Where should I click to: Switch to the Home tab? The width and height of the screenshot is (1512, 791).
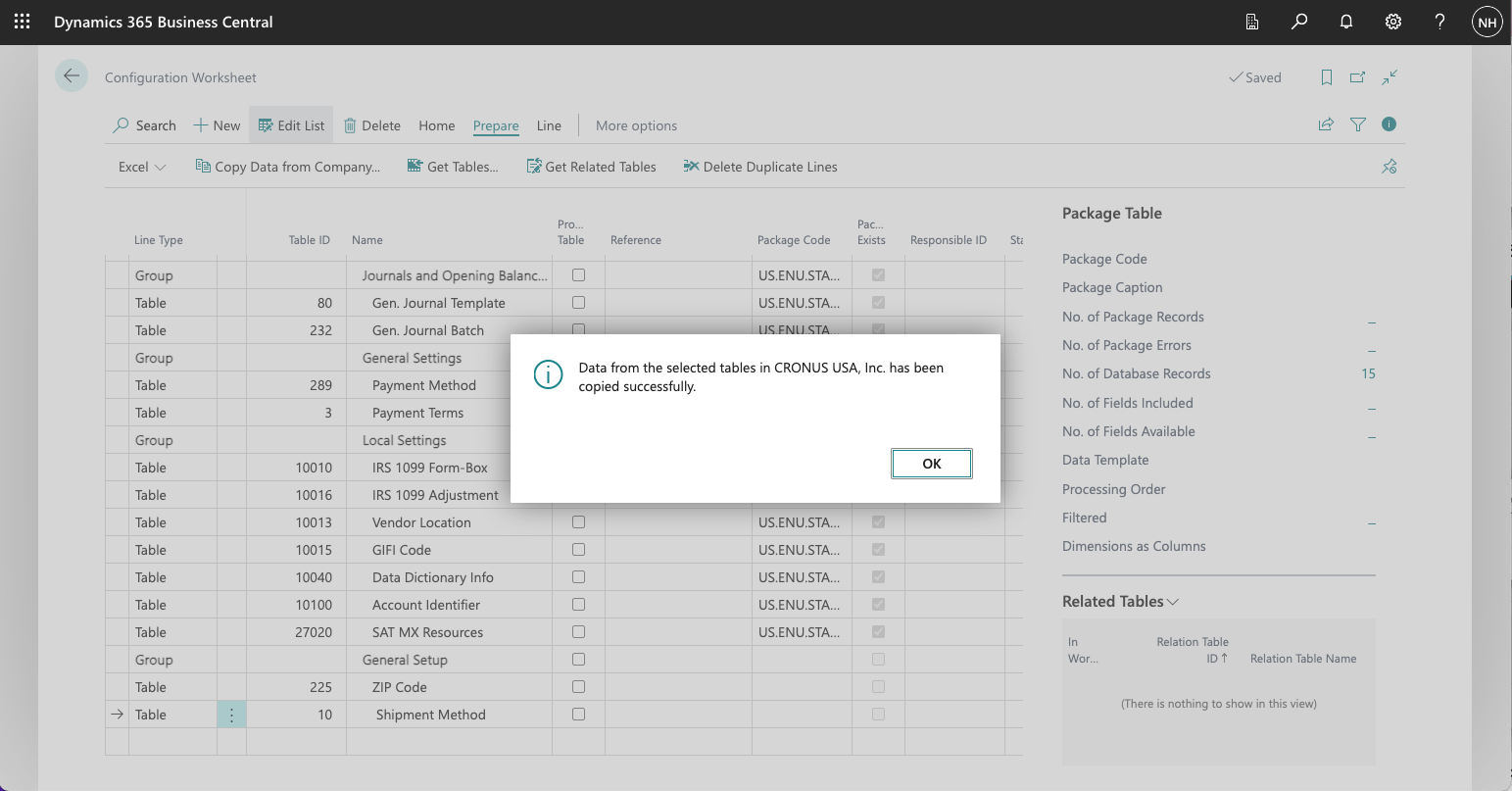[436, 125]
